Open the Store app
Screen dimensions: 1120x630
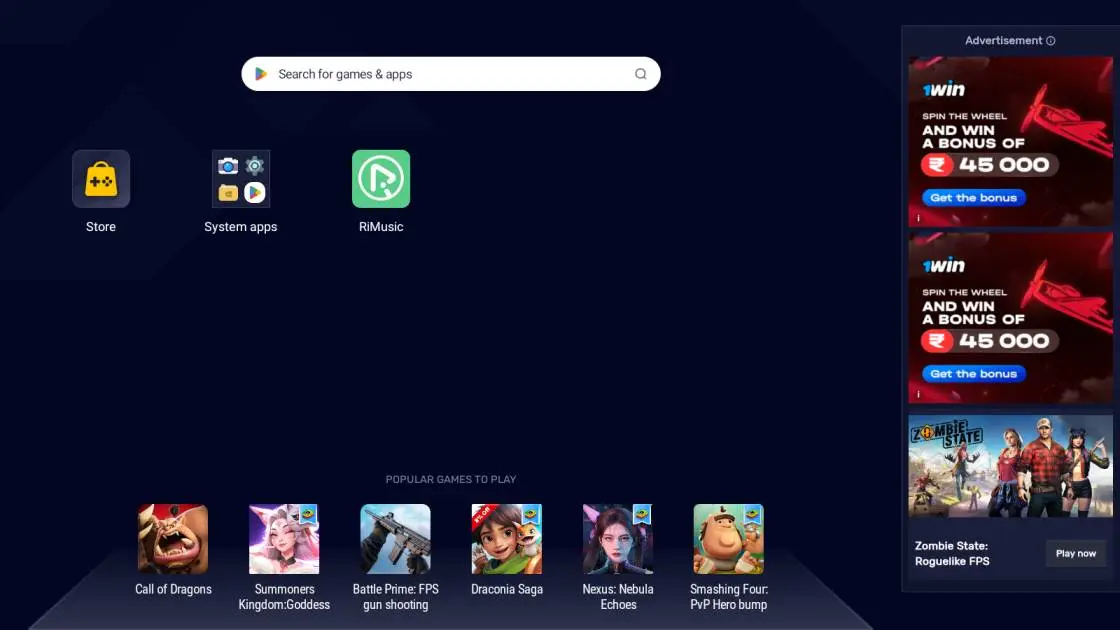coord(101,179)
